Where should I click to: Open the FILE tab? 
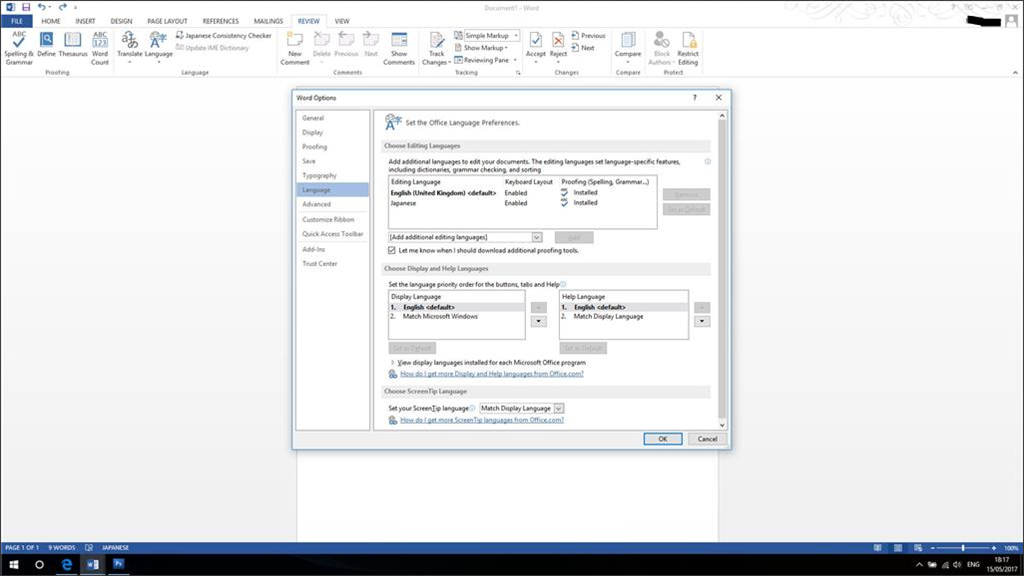(x=17, y=21)
